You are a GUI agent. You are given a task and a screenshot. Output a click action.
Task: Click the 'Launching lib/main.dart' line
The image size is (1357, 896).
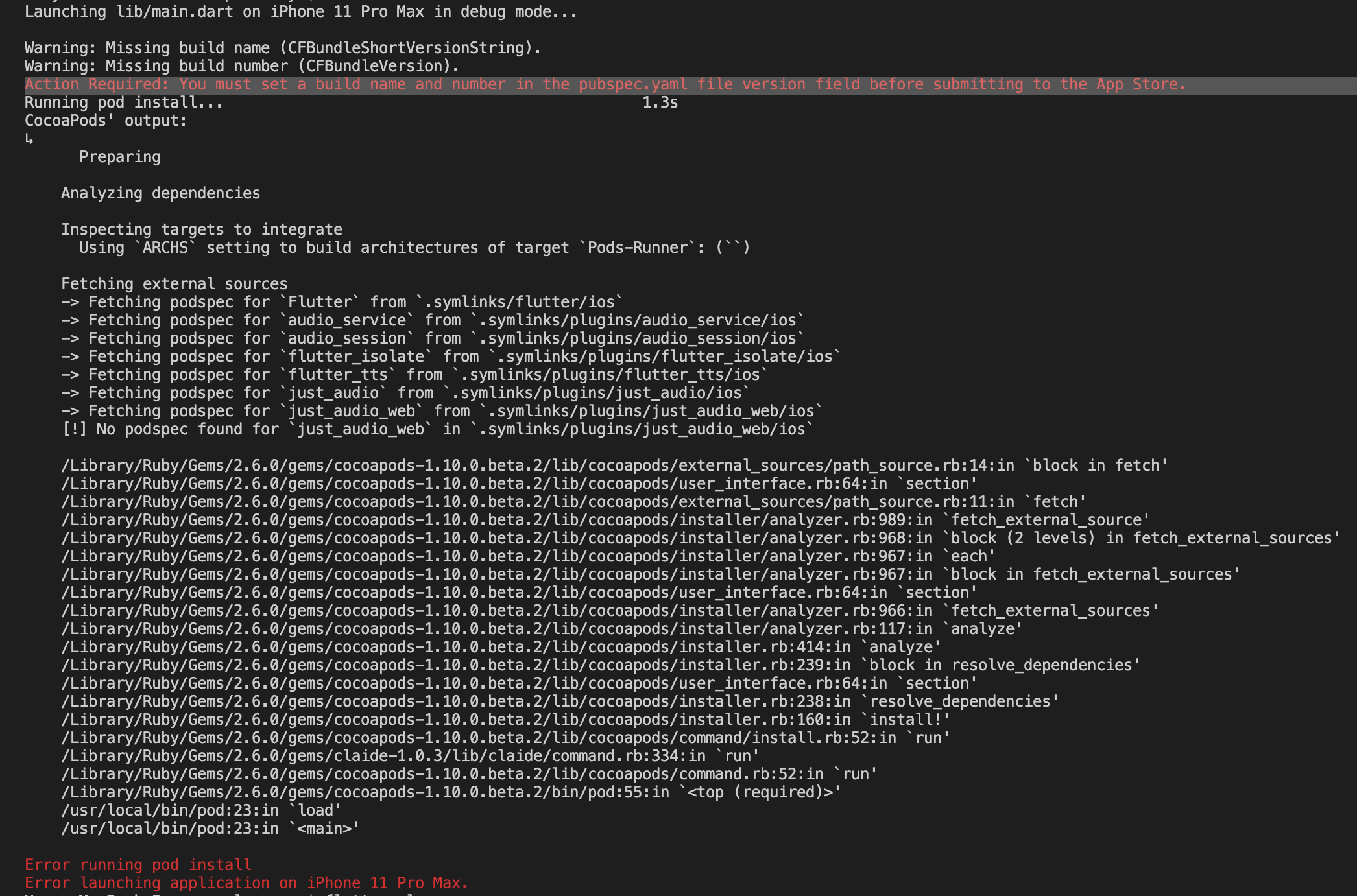click(x=300, y=12)
